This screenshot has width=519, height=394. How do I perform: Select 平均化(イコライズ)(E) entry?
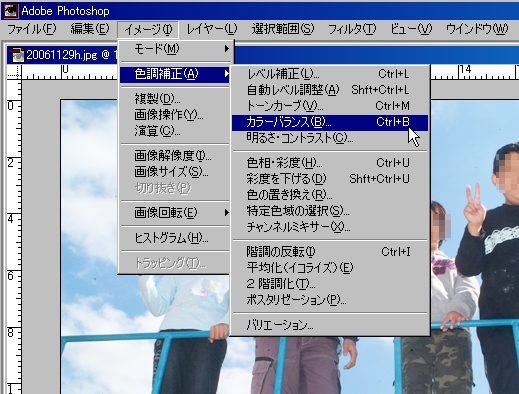click(329, 268)
